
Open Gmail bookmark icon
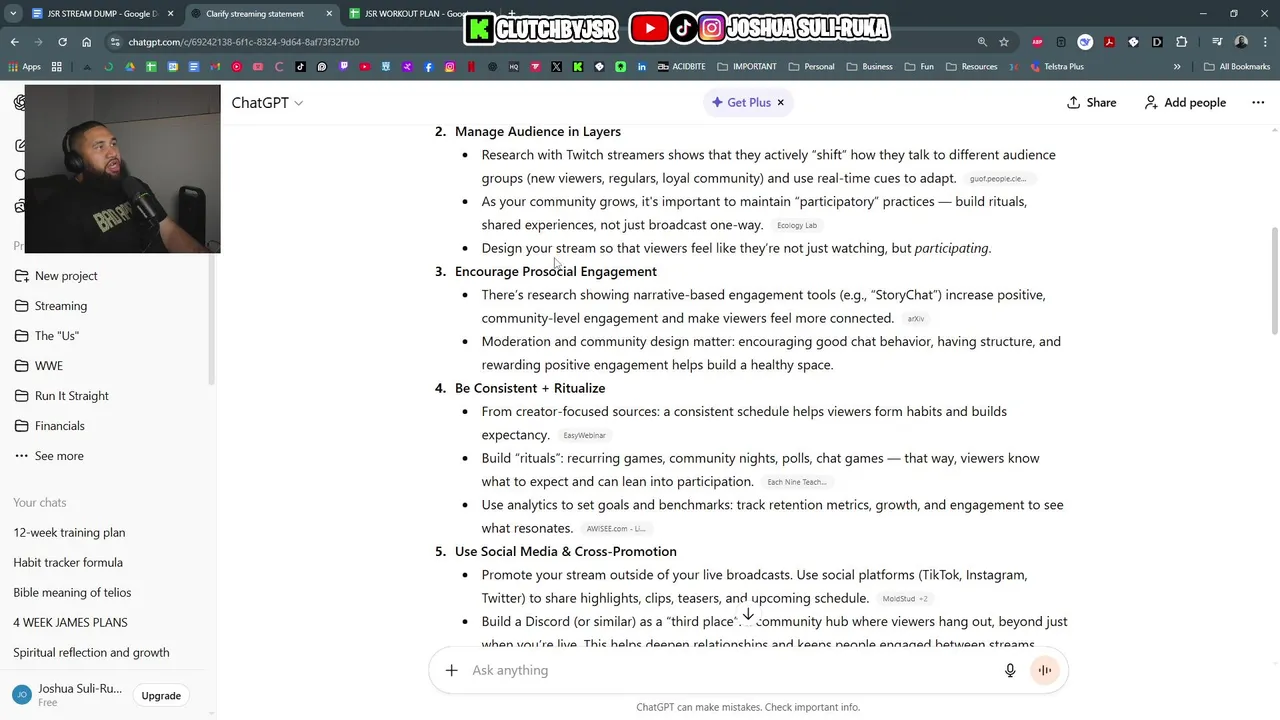click(x=215, y=67)
